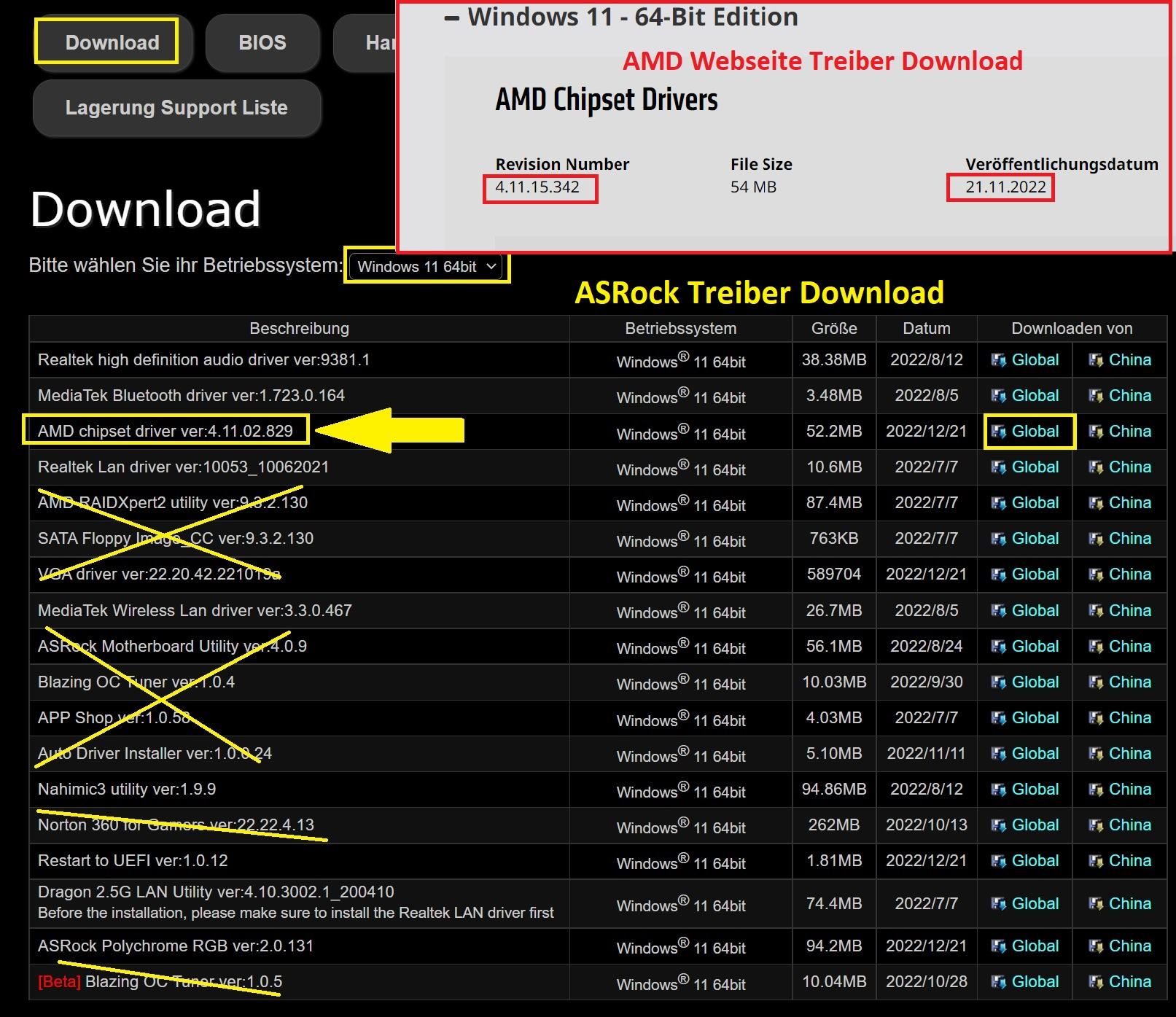Click Global download icon for Restart to UEFI
The height and width of the screenshot is (1017, 1176).
click(998, 861)
